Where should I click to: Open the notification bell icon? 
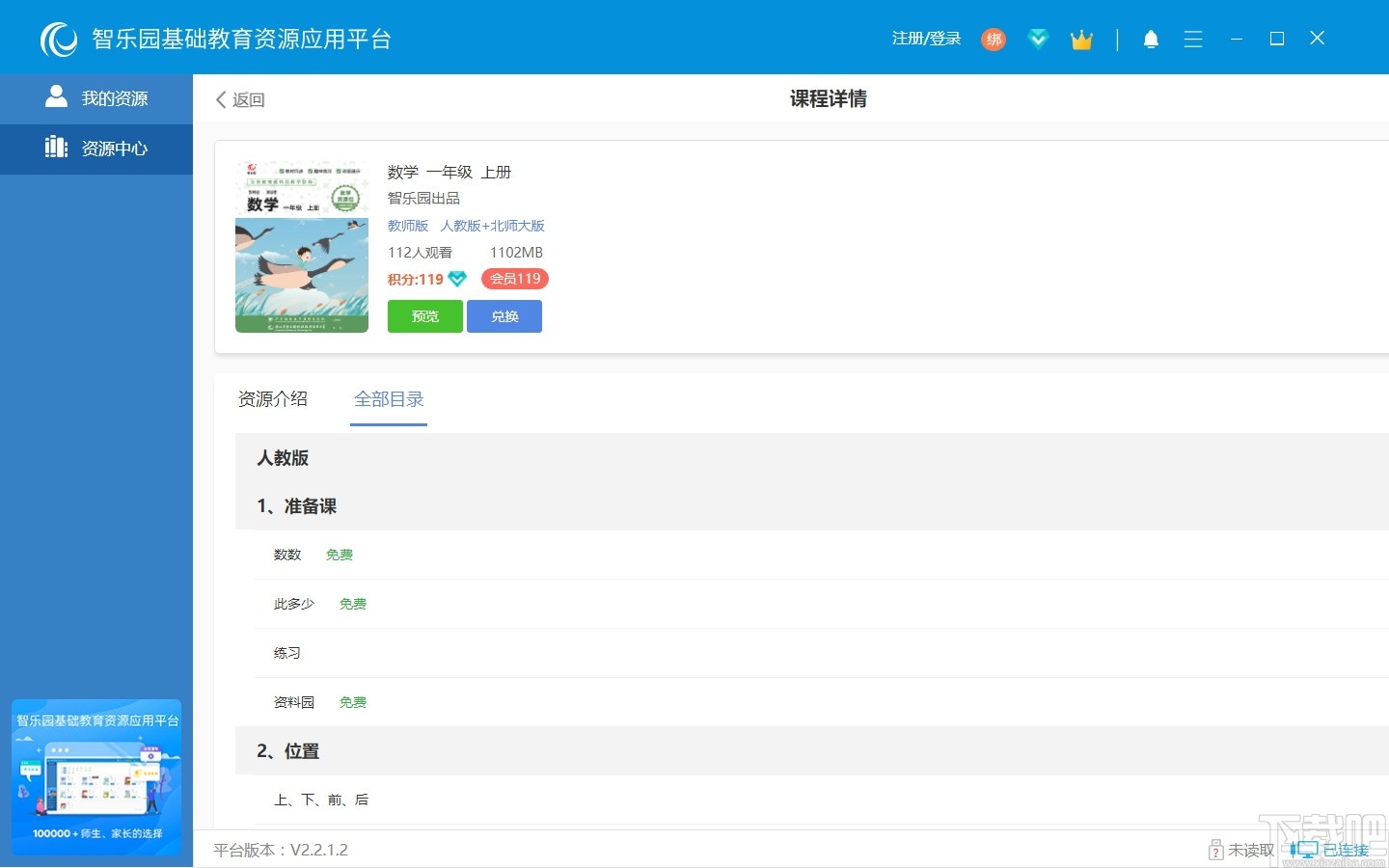[x=1152, y=39]
